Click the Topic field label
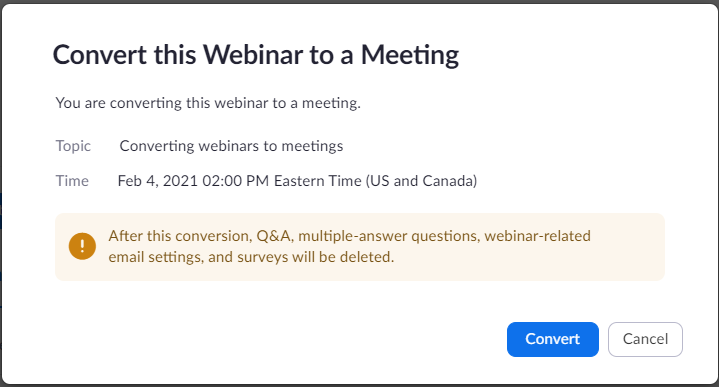The width and height of the screenshot is (719, 387). (73, 146)
